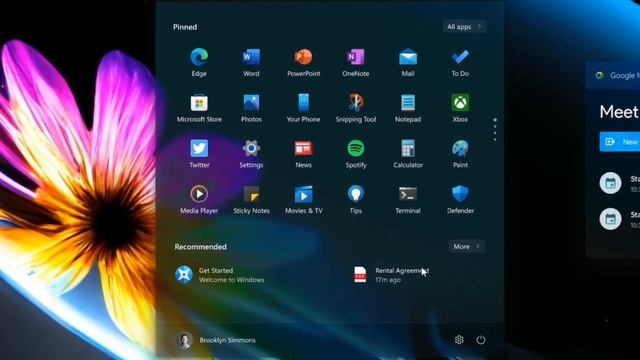The image size is (640, 360).
Task: Open Settings from pinned apps
Action: click(251, 154)
